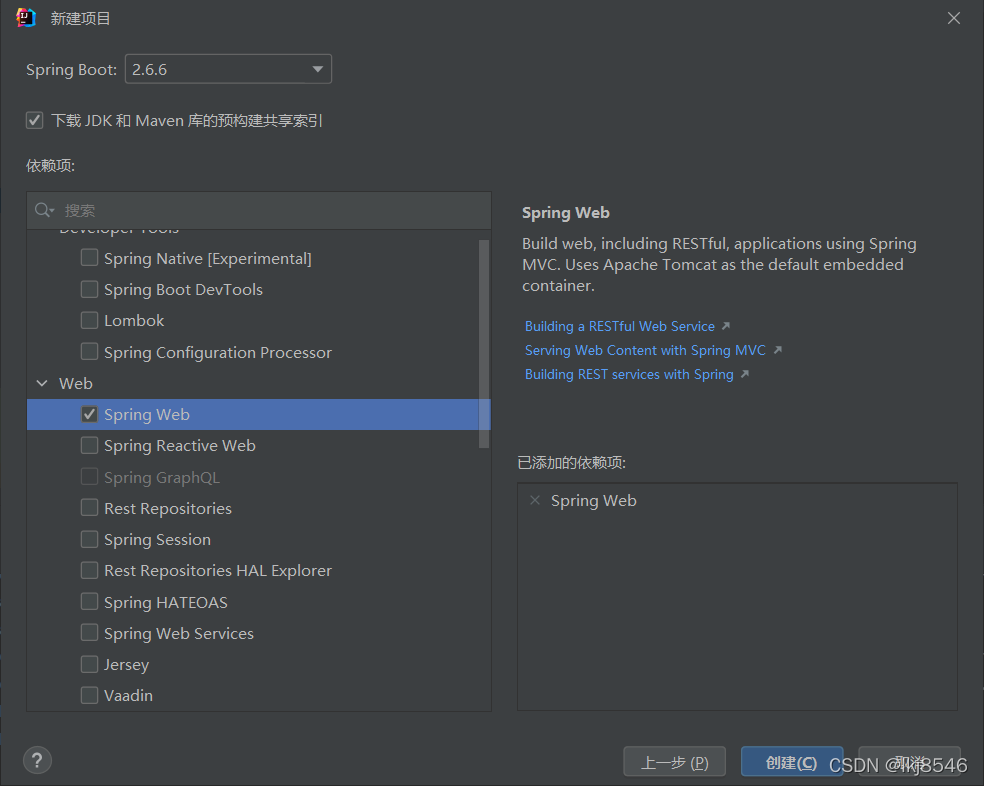
Task: Click the 创建 button
Action: [791, 761]
